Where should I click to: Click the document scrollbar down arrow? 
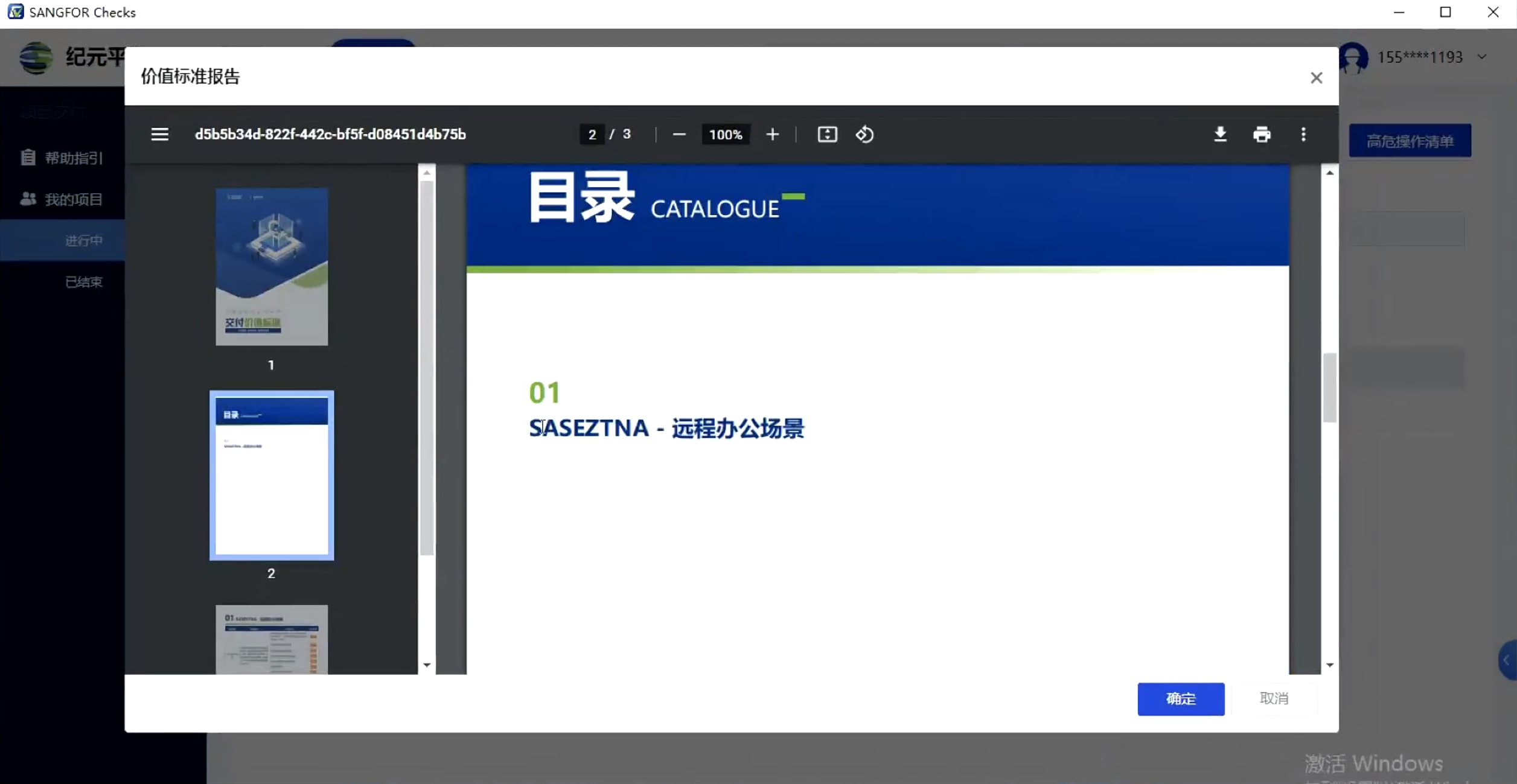(1329, 665)
